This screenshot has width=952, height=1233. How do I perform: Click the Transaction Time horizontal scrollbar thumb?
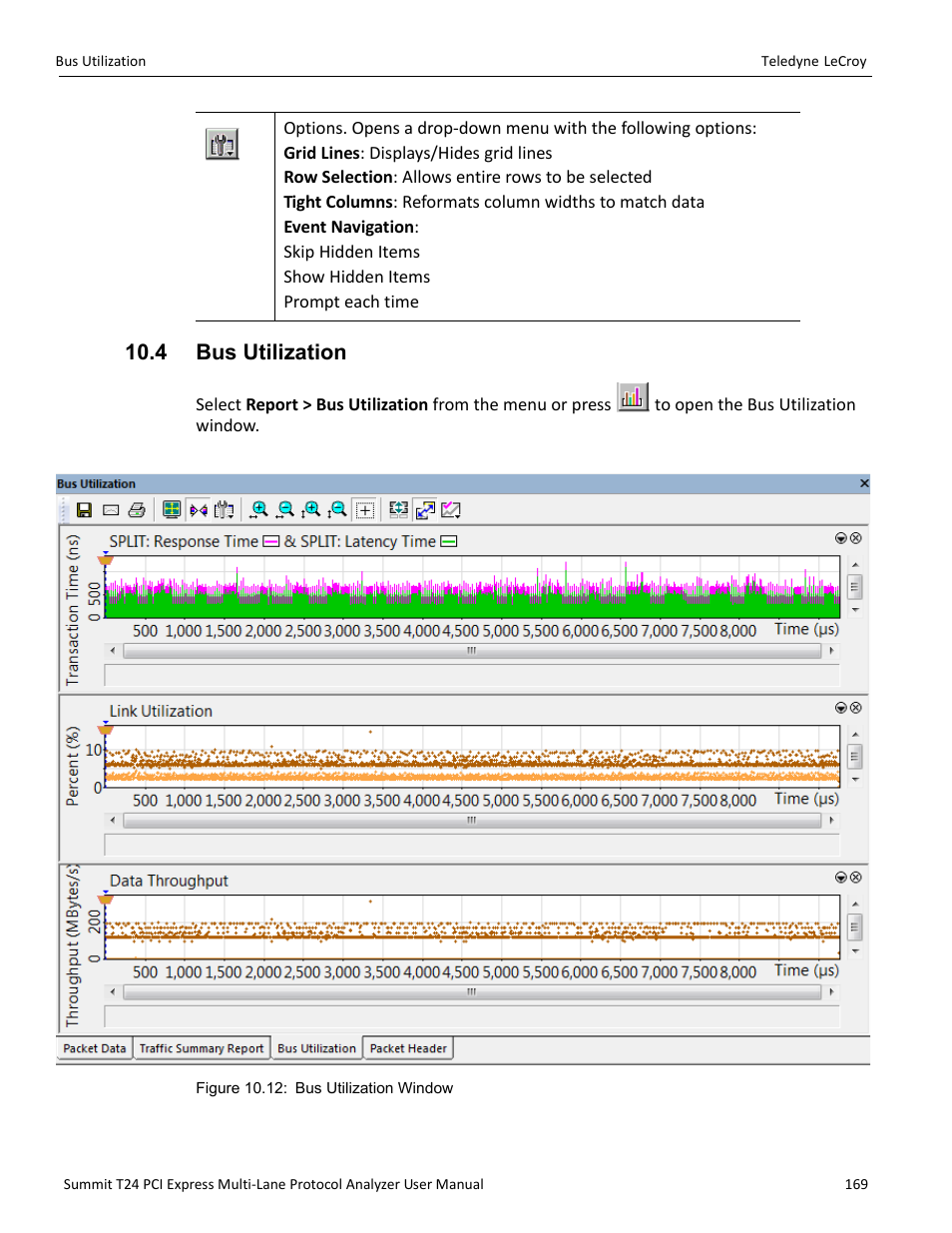(472, 651)
